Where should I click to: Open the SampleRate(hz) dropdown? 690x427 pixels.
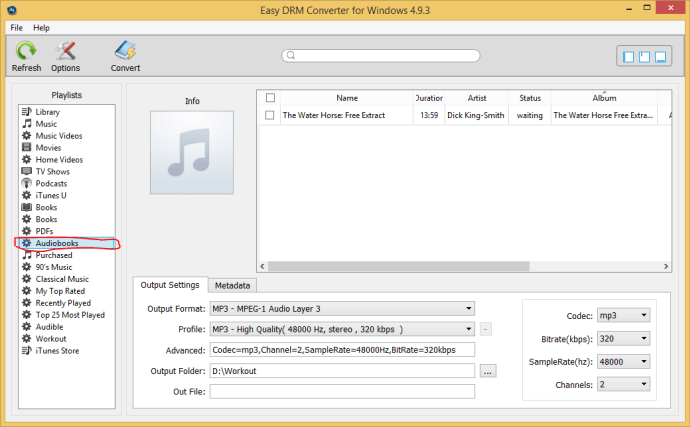click(624, 362)
